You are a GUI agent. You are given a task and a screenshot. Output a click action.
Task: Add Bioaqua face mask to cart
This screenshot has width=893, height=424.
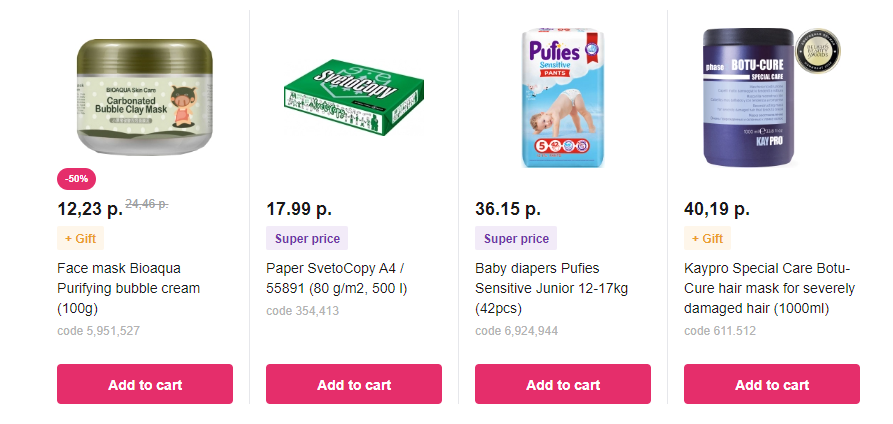tap(145, 384)
